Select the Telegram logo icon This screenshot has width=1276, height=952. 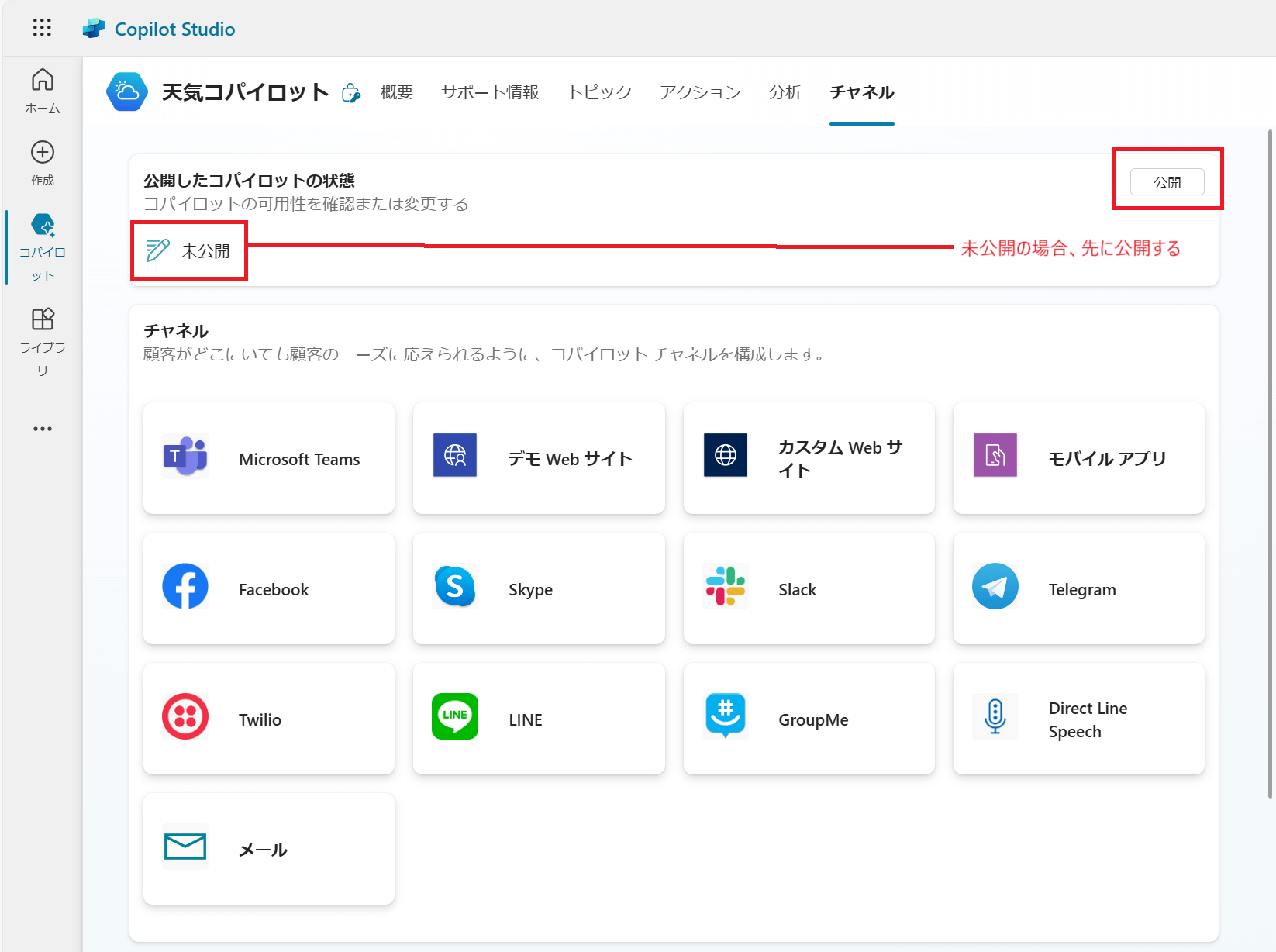click(995, 586)
